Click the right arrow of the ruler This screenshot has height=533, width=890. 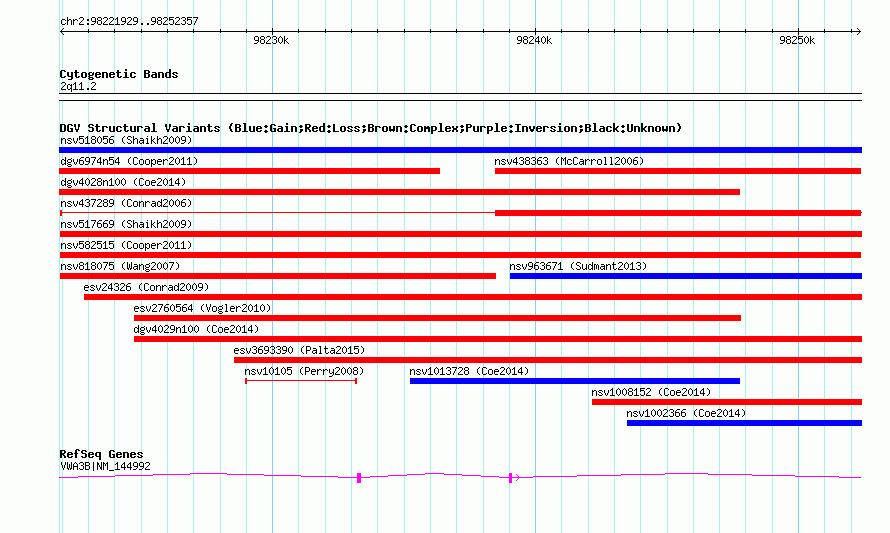click(x=858, y=32)
